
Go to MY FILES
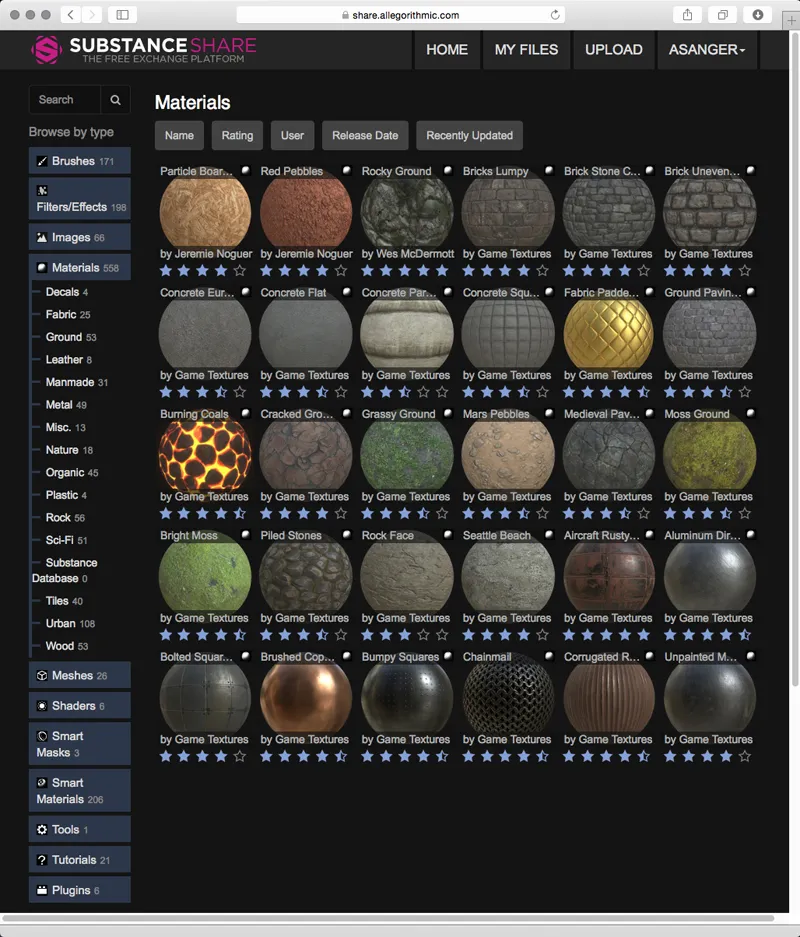coord(526,50)
